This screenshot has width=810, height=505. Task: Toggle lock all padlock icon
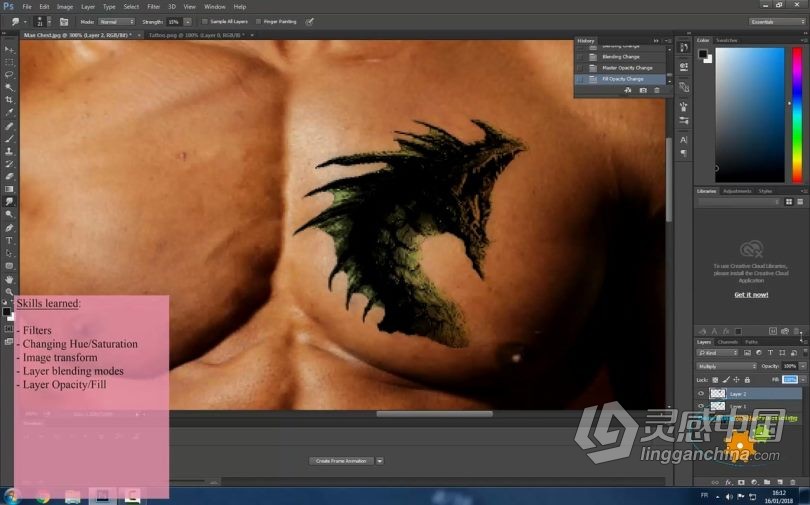tap(747, 380)
